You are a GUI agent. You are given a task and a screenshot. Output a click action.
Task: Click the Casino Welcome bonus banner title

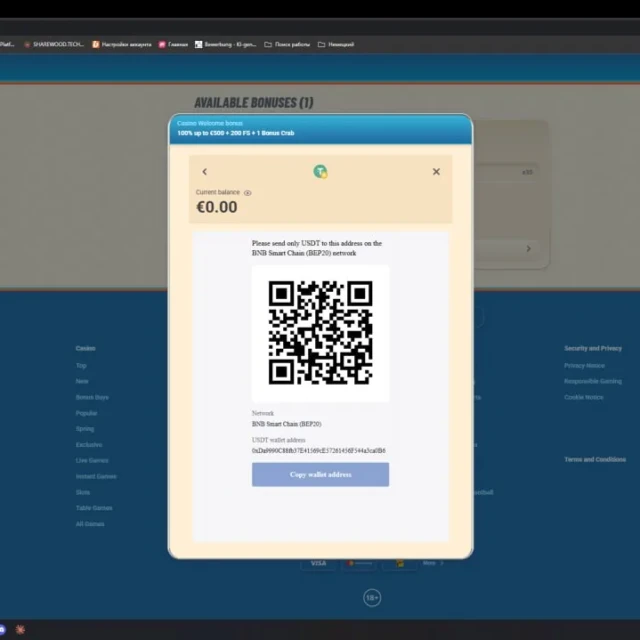(x=210, y=123)
